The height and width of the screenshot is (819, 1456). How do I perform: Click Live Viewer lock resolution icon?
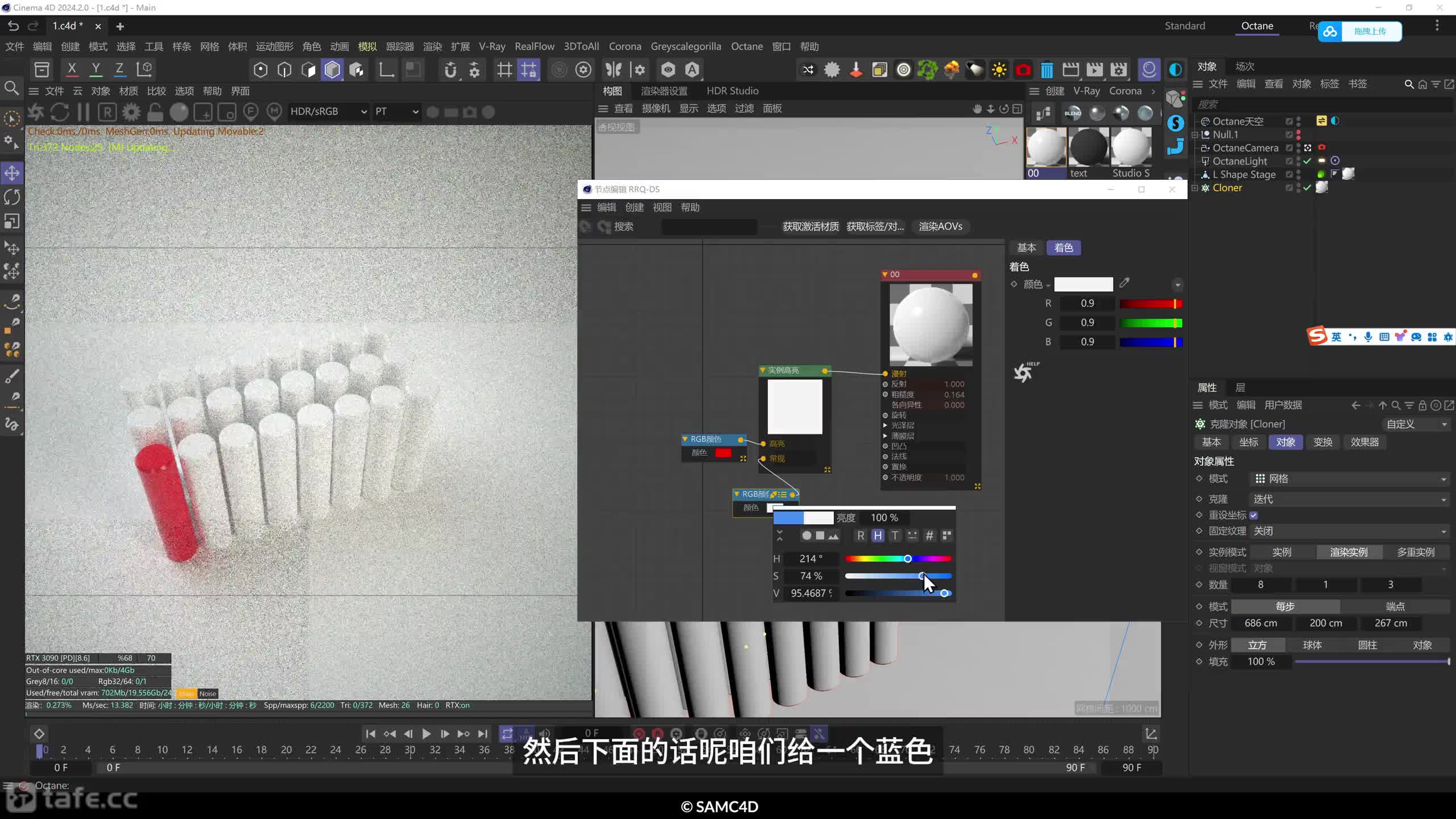point(155,112)
